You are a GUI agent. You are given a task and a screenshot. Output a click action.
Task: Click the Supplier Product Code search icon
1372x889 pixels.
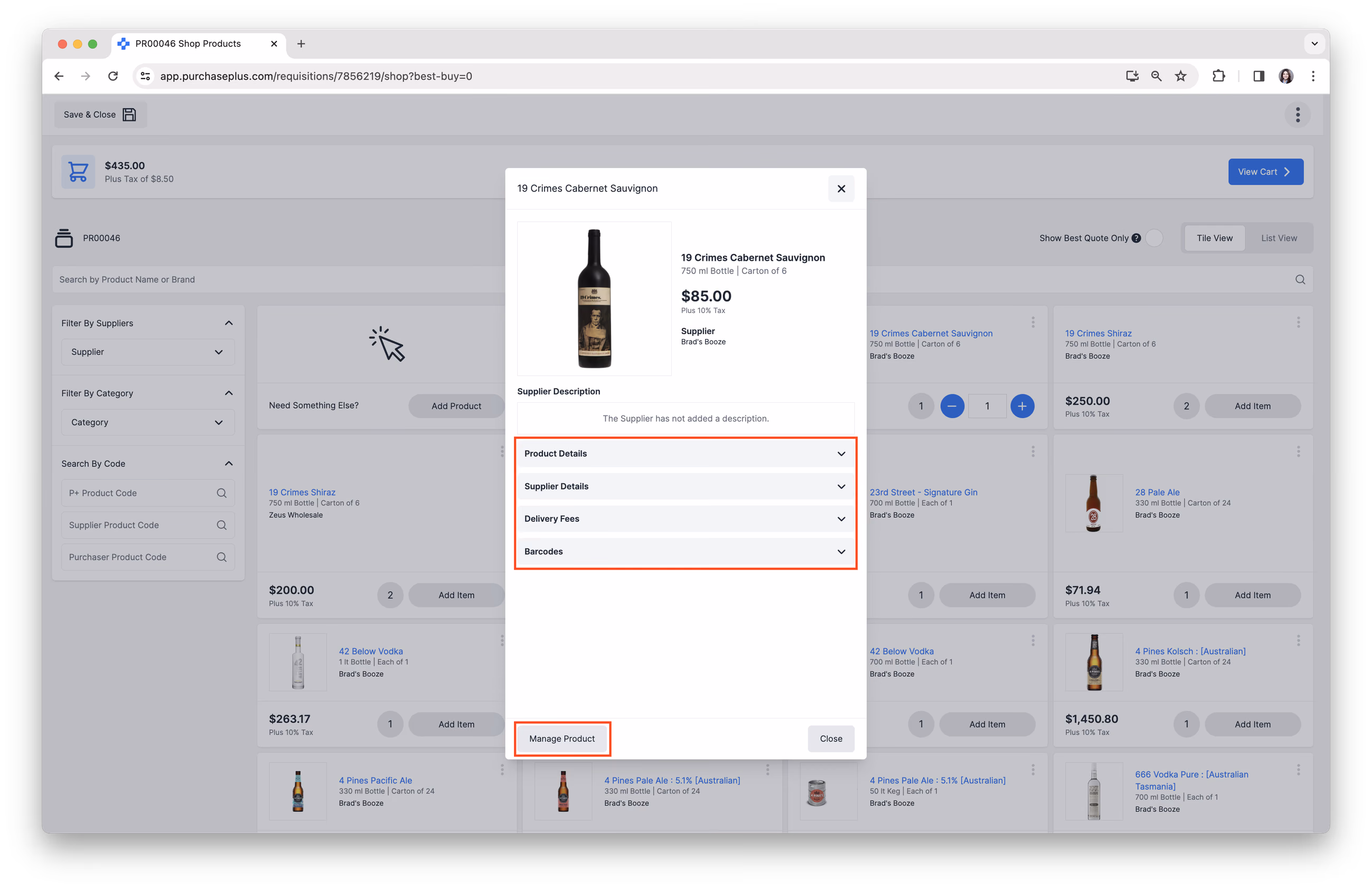221,525
